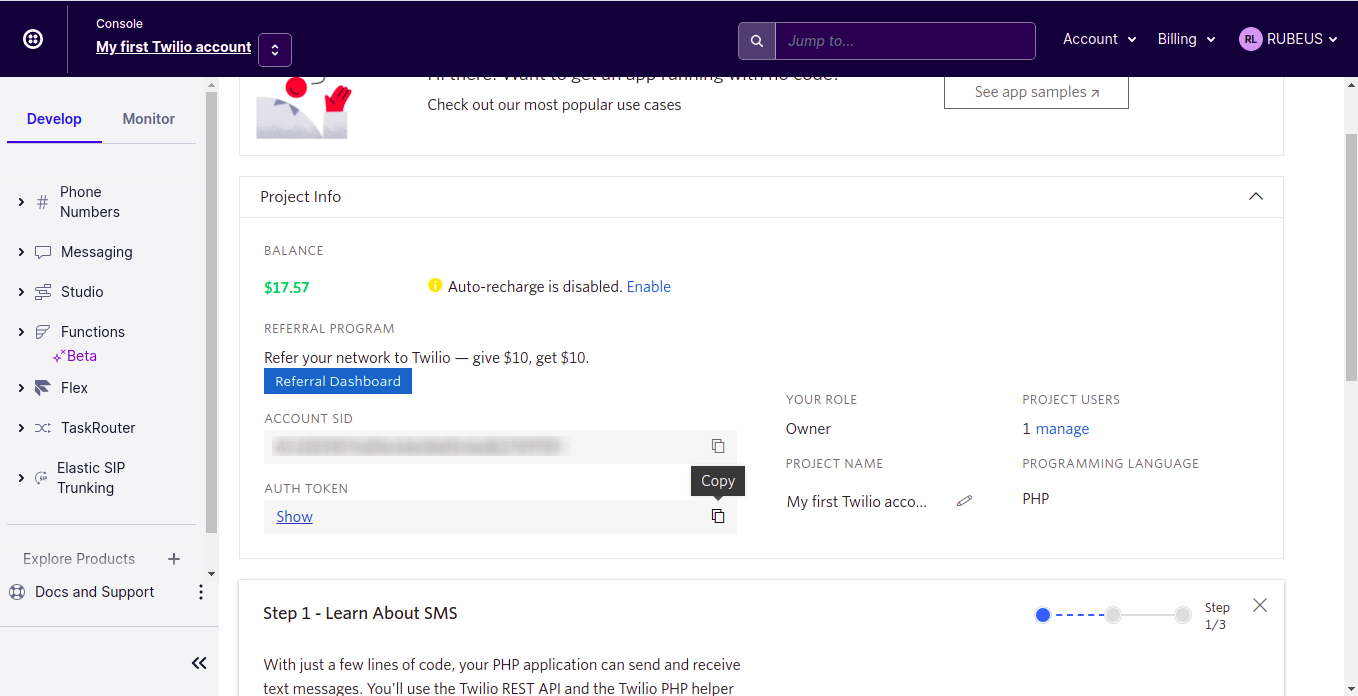
Task: Click the My first Twilio account link
Action: (174, 47)
